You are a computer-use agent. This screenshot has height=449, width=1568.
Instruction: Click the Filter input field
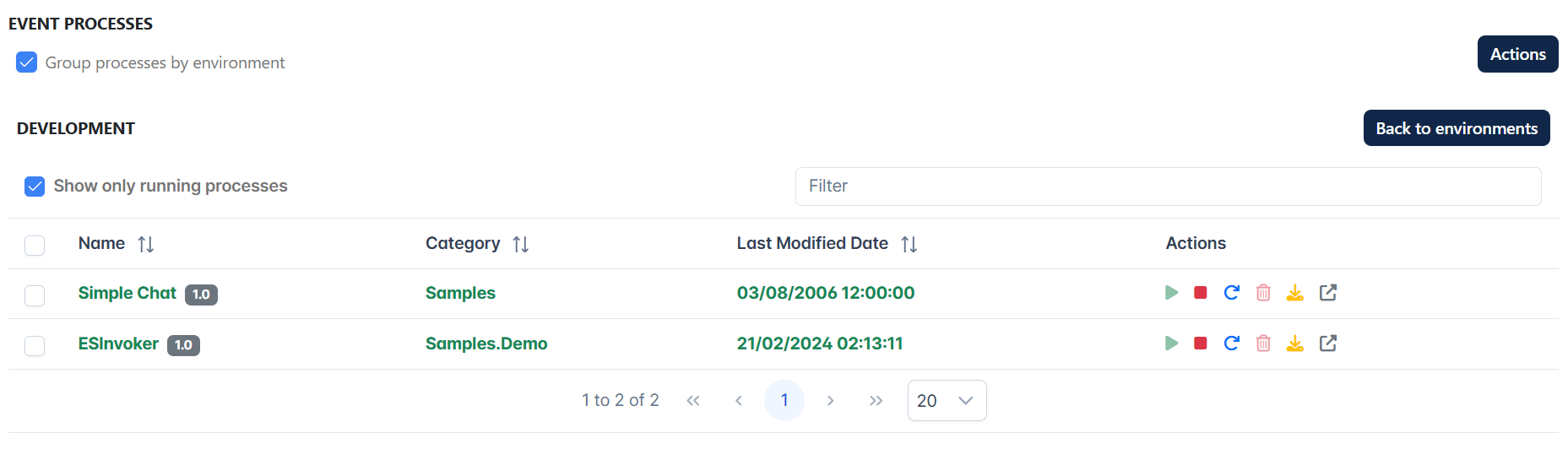point(1168,187)
